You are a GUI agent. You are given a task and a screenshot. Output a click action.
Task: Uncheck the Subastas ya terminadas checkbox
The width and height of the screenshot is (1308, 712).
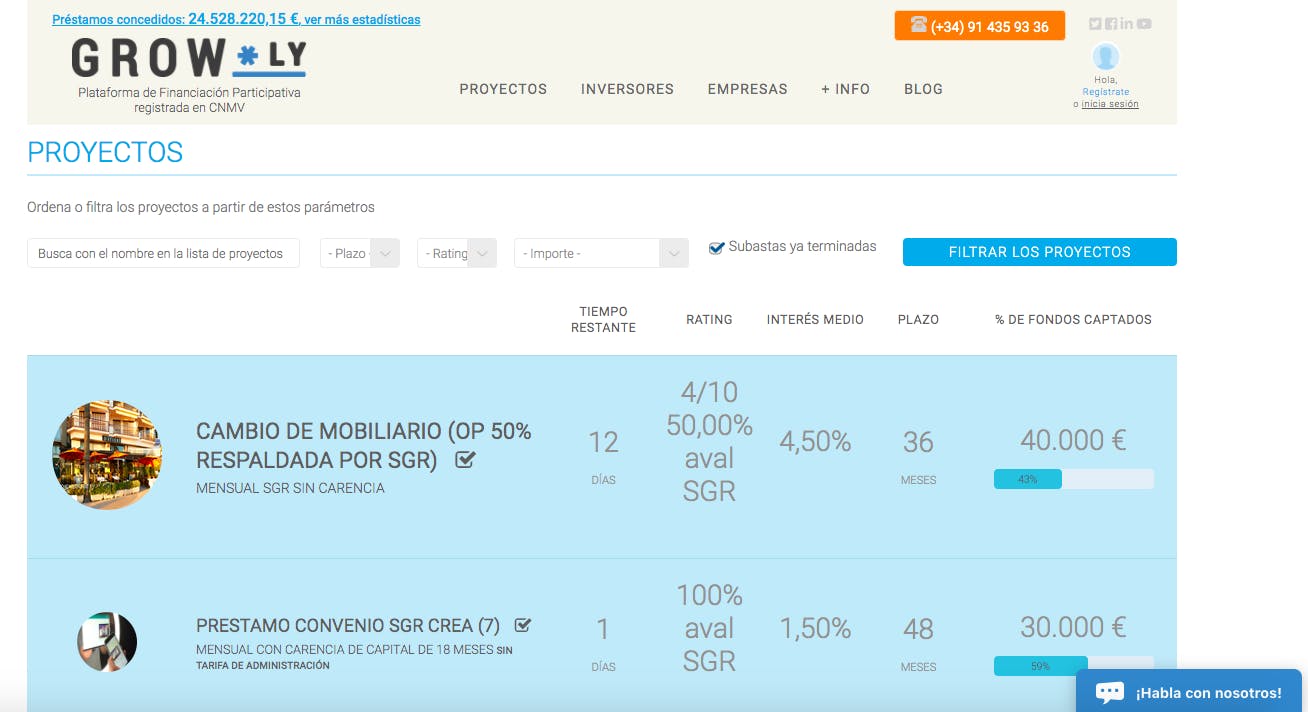(716, 248)
